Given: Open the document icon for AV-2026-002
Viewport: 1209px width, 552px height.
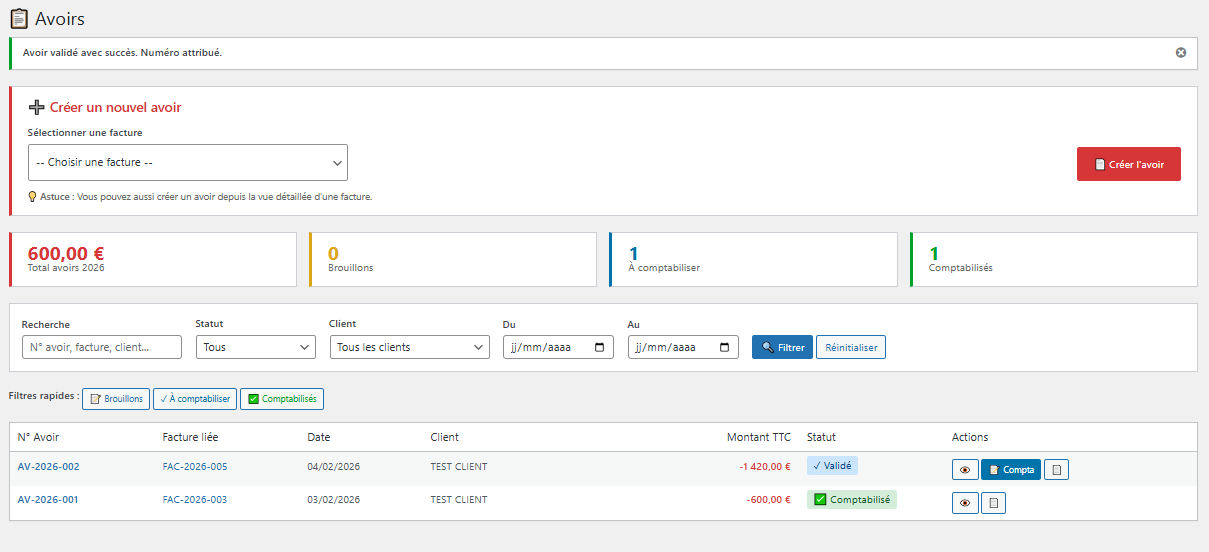Looking at the screenshot, I should coord(1056,470).
